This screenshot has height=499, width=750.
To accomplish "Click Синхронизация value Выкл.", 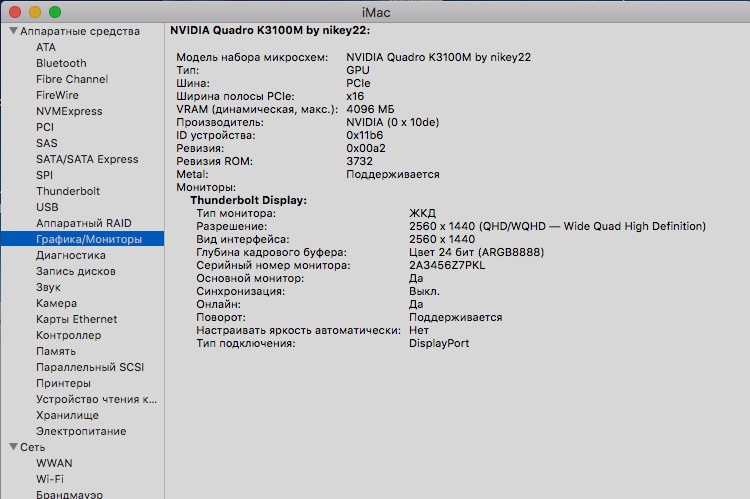I will [x=424, y=291].
